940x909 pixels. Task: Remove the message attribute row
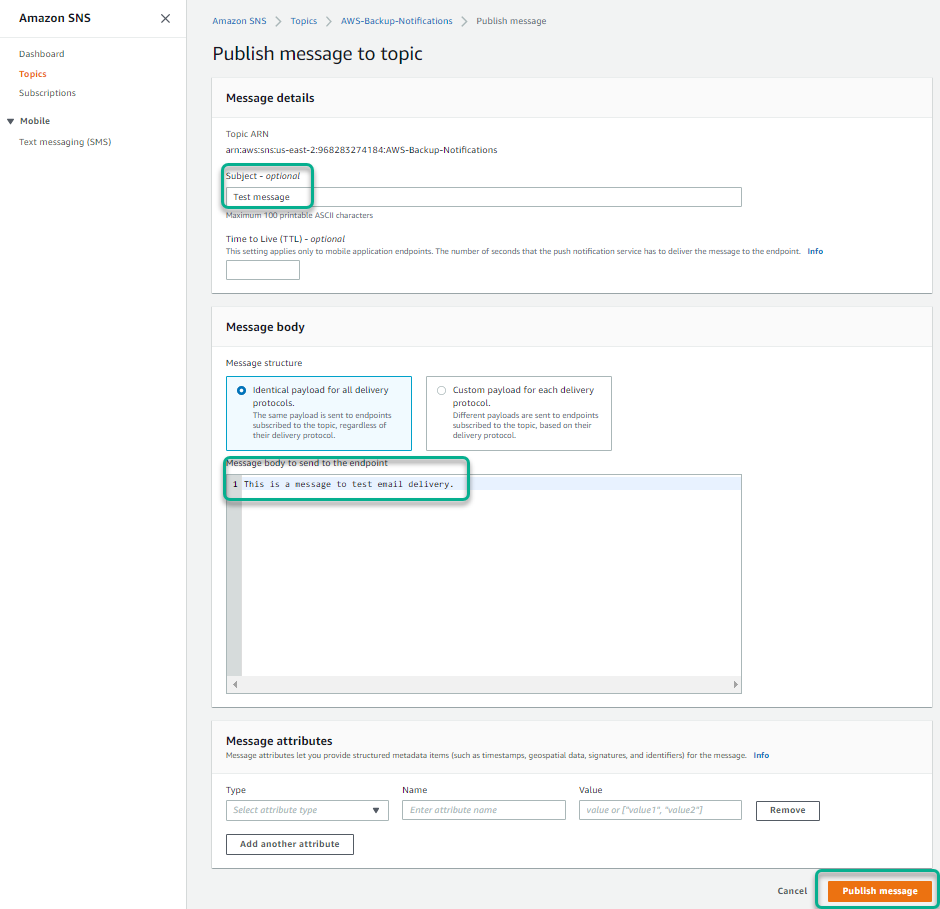(x=787, y=810)
